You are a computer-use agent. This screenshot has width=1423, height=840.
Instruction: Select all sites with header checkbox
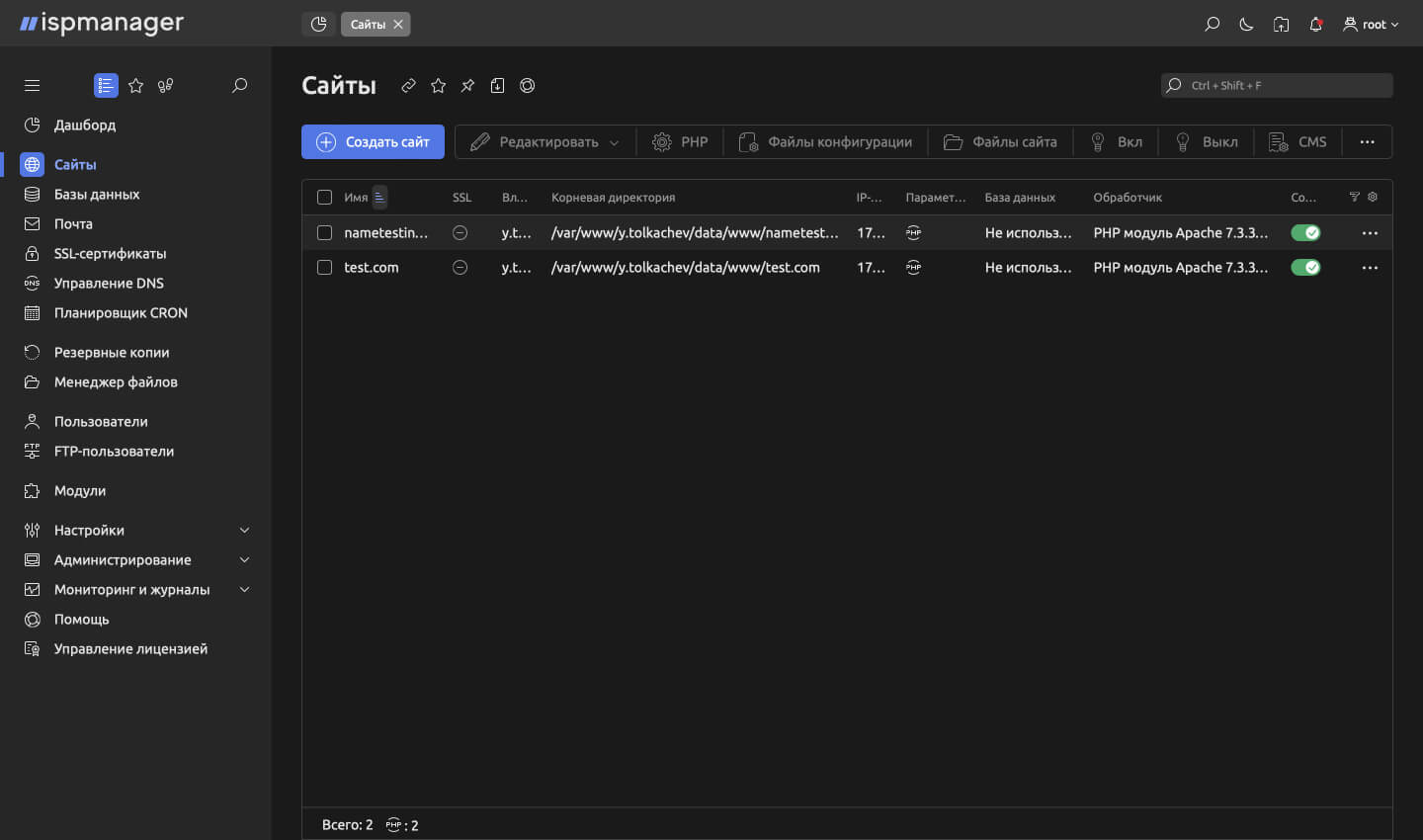pyautogui.click(x=324, y=197)
